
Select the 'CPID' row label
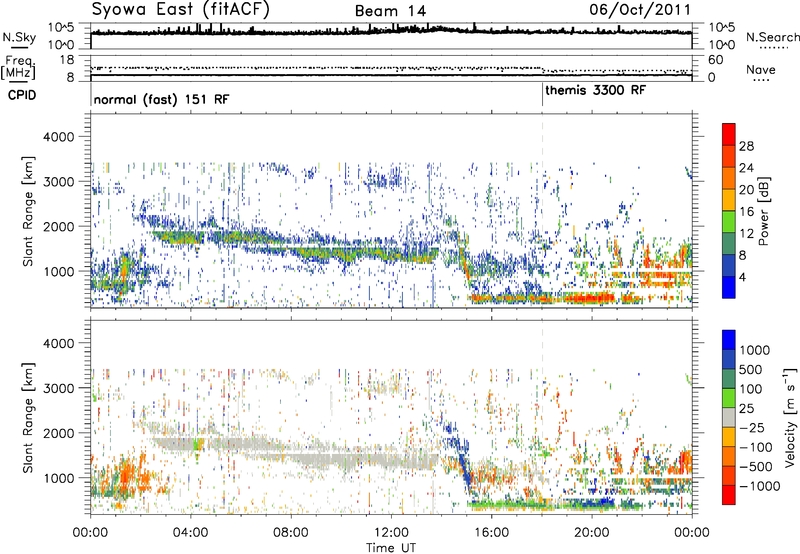[x=22, y=95]
